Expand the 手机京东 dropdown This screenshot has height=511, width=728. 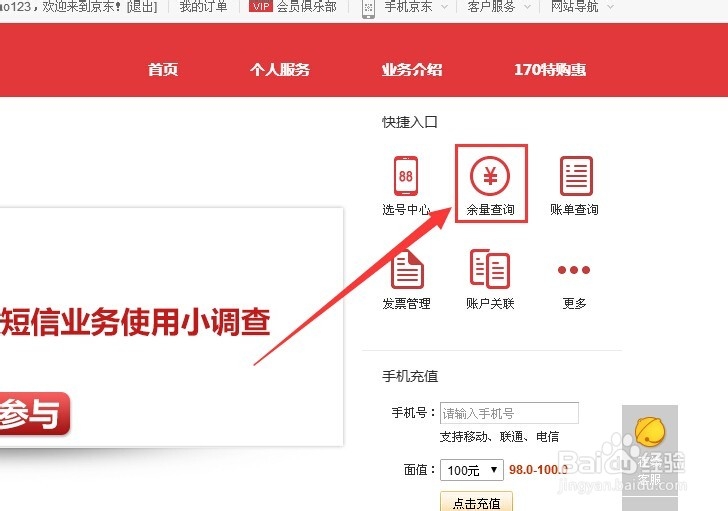444,6
